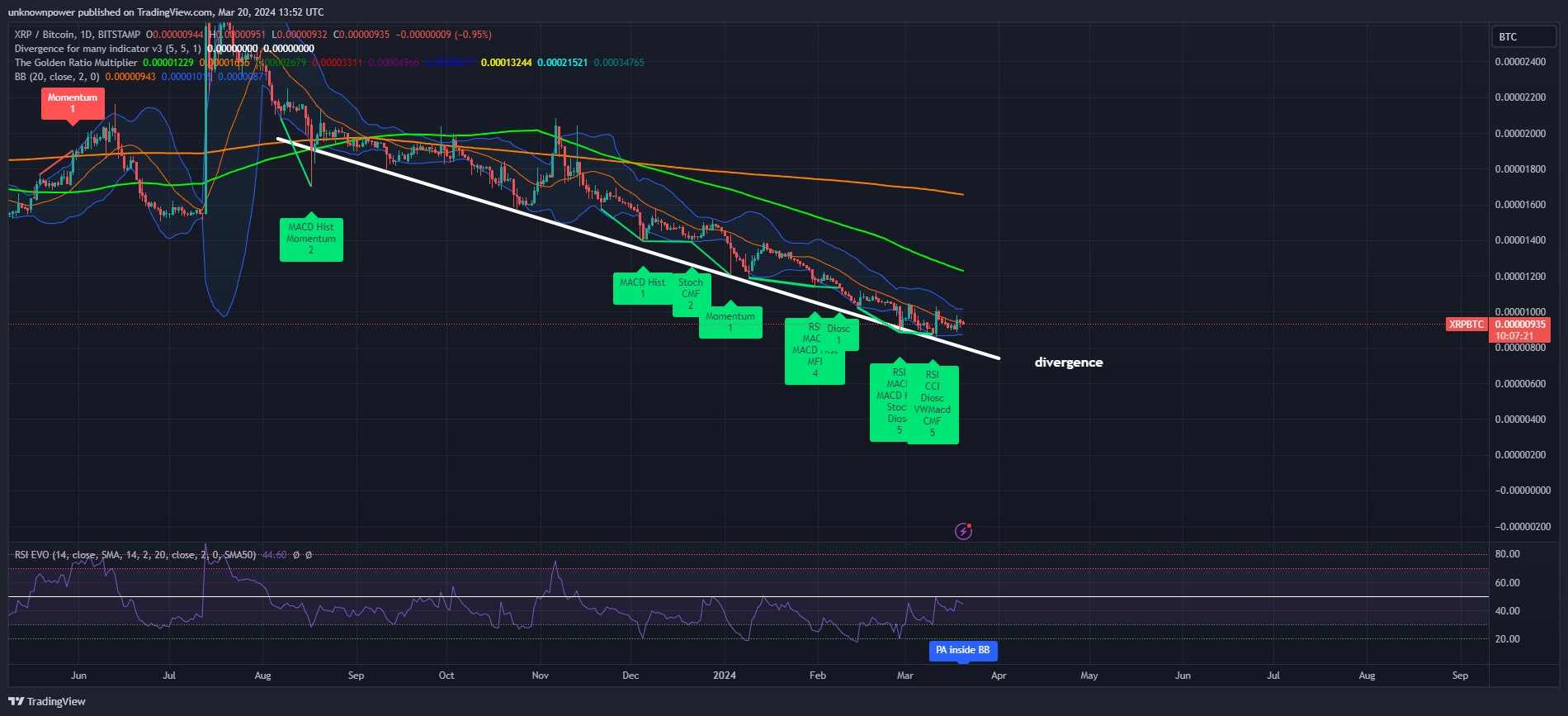This screenshot has height=716, width=1568.
Task: Click the Oct label on the time axis
Action: pos(446,676)
